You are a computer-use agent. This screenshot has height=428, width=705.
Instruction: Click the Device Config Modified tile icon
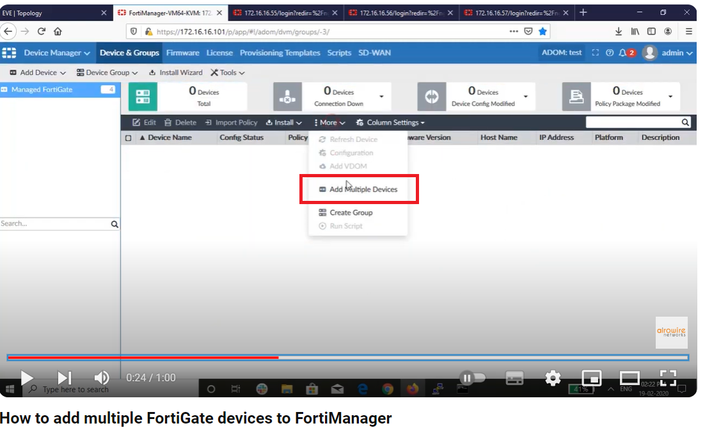point(432,97)
